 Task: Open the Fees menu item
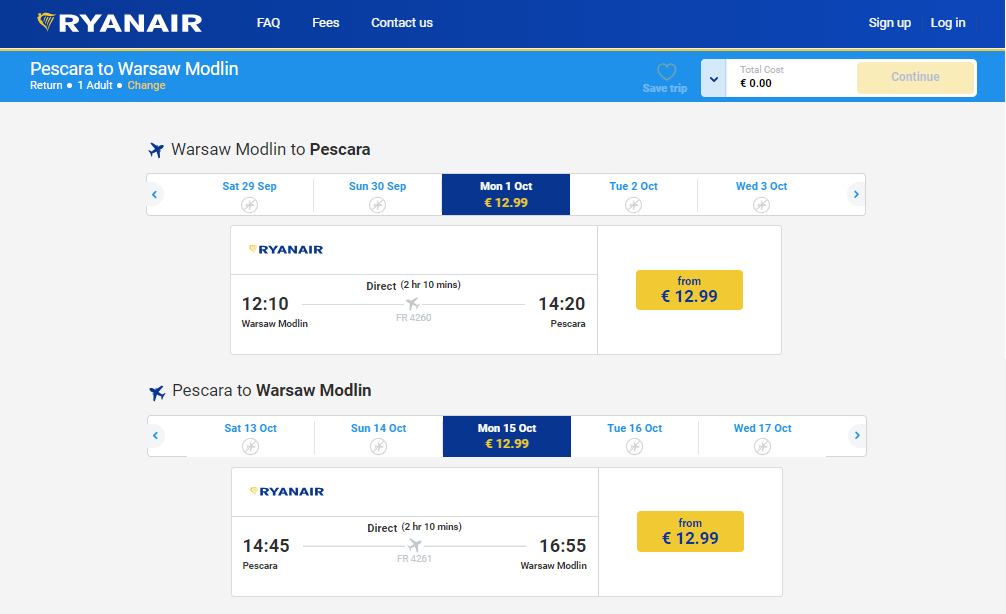tap(326, 23)
